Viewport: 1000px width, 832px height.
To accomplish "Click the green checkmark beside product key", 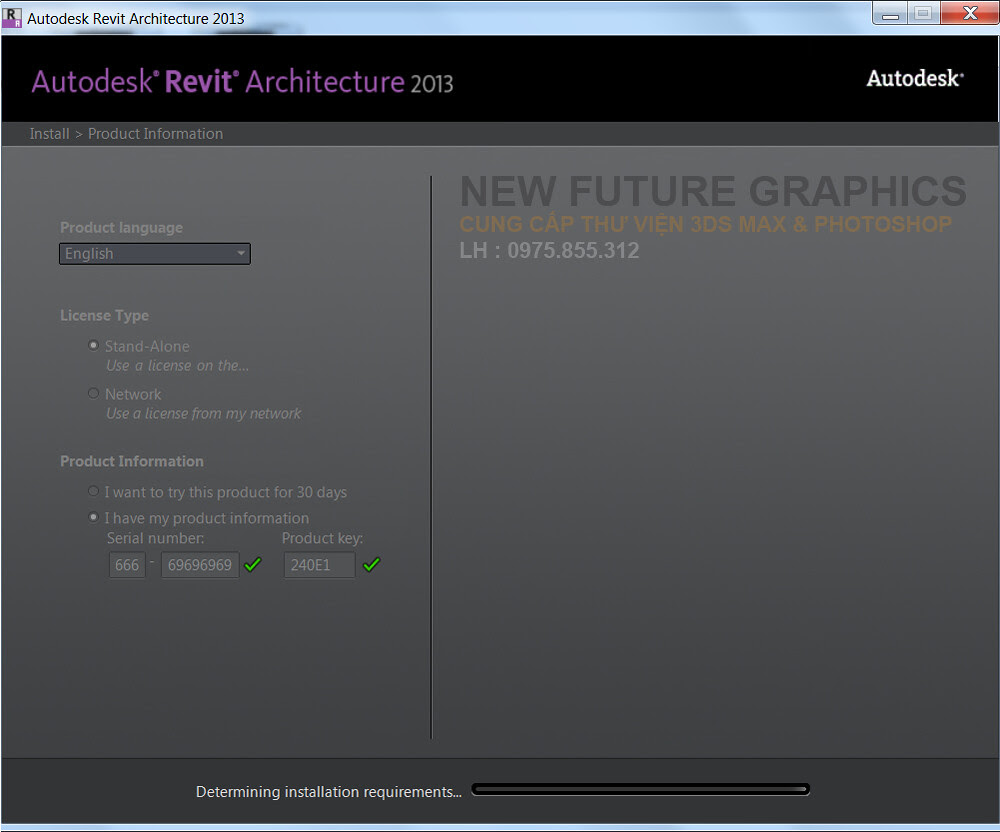I will (372, 564).
